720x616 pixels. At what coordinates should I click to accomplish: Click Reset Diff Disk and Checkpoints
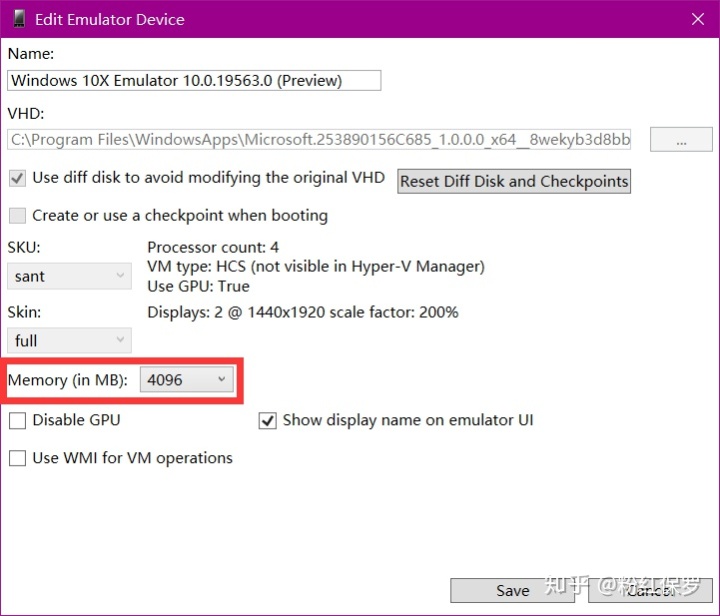[x=514, y=181]
